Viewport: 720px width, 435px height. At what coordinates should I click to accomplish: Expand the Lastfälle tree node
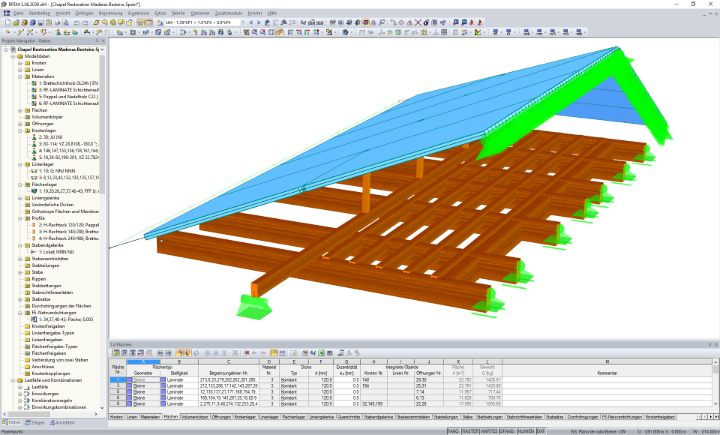tap(20, 387)
